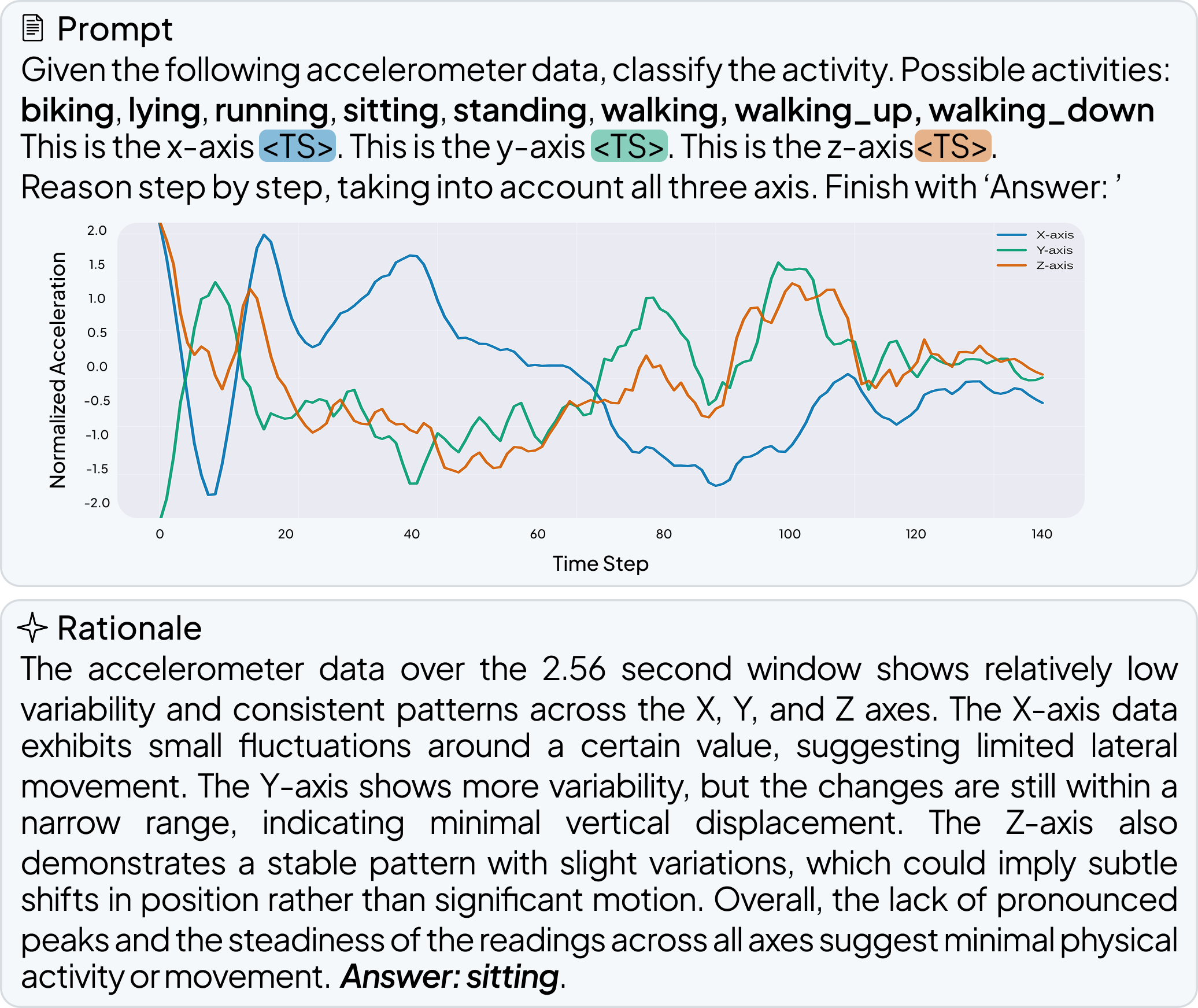1198x1008 pixels.
Task: Click the blue line swatch in the legend
Action: pyautogui.click(x=1011, y=235)
